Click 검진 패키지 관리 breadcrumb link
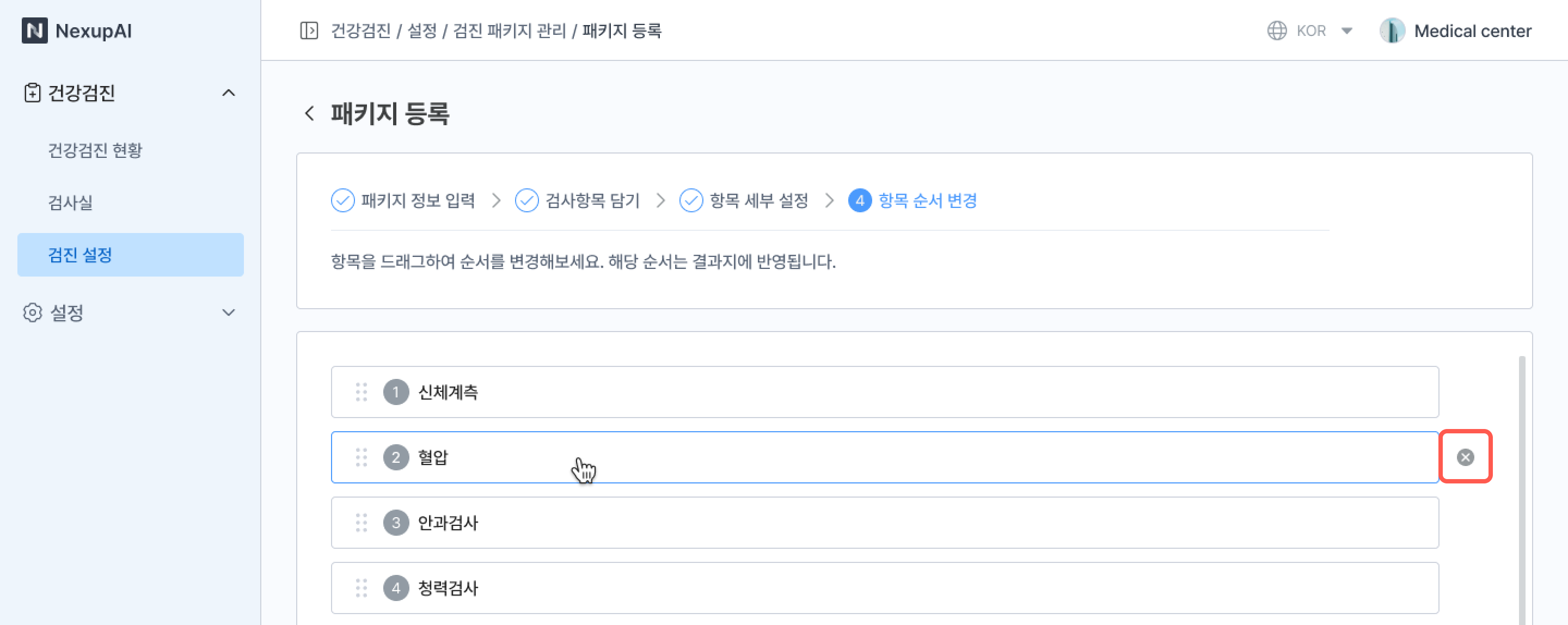Image resolution: width=1568 pixels, height=625 pixels. [510, 30]
